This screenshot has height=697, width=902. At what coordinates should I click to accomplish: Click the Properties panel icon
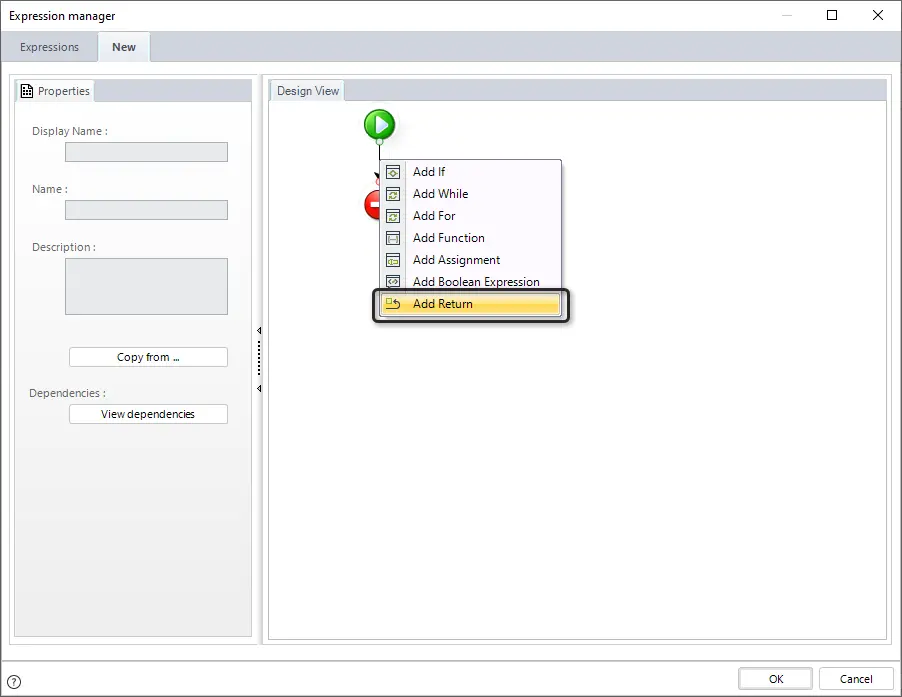point(26,91)
